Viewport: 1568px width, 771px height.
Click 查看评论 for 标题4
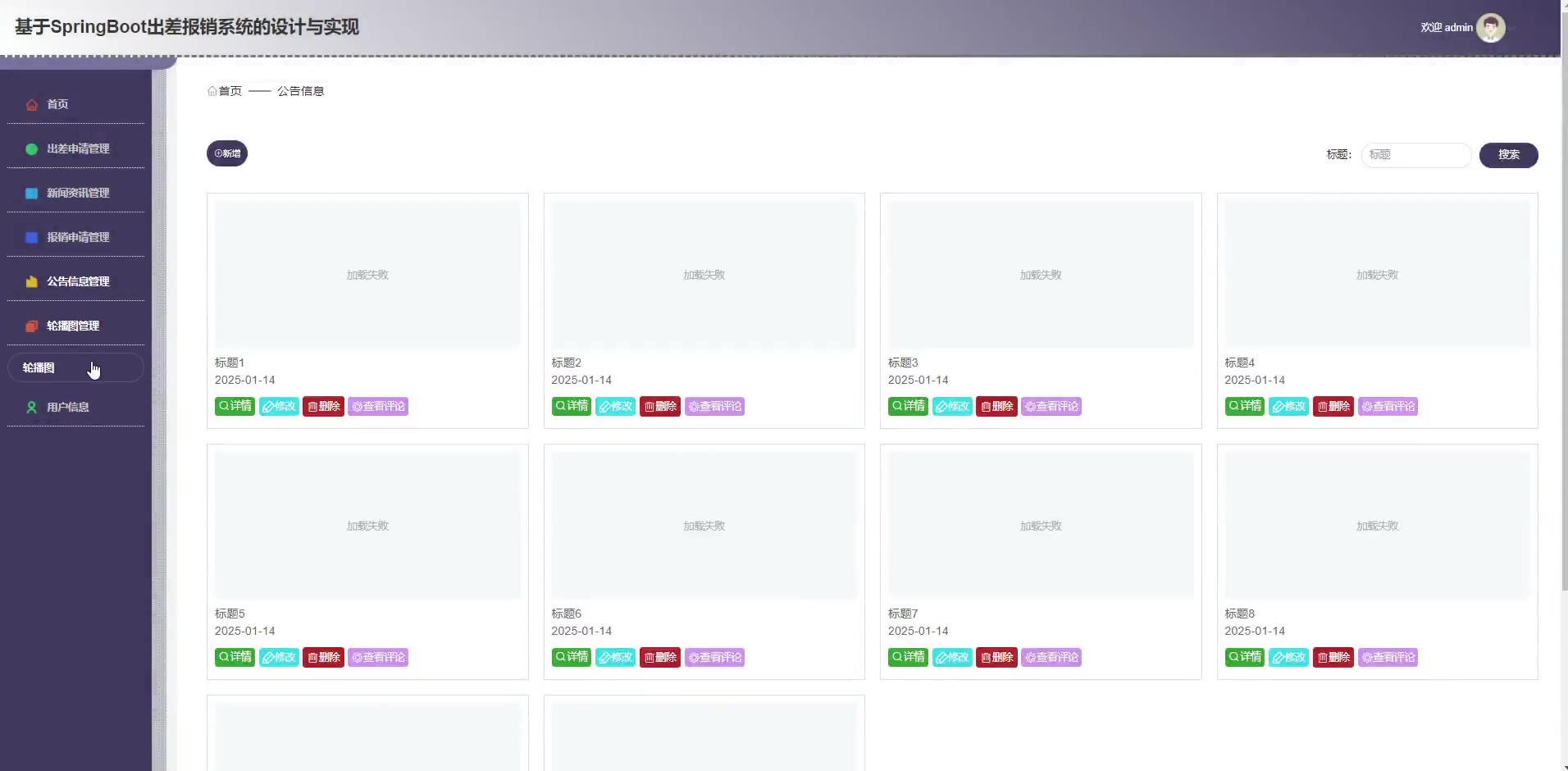(1388, 406)
